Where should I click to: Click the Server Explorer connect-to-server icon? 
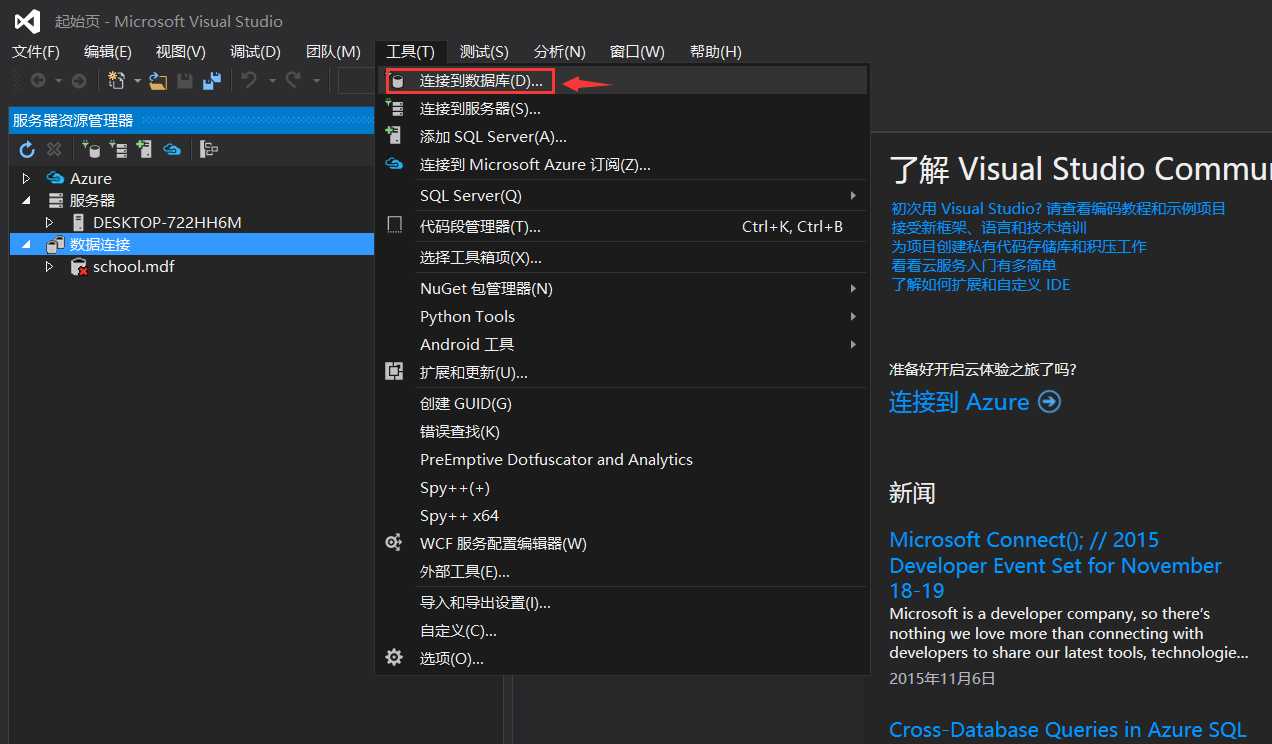pos(118,149)
